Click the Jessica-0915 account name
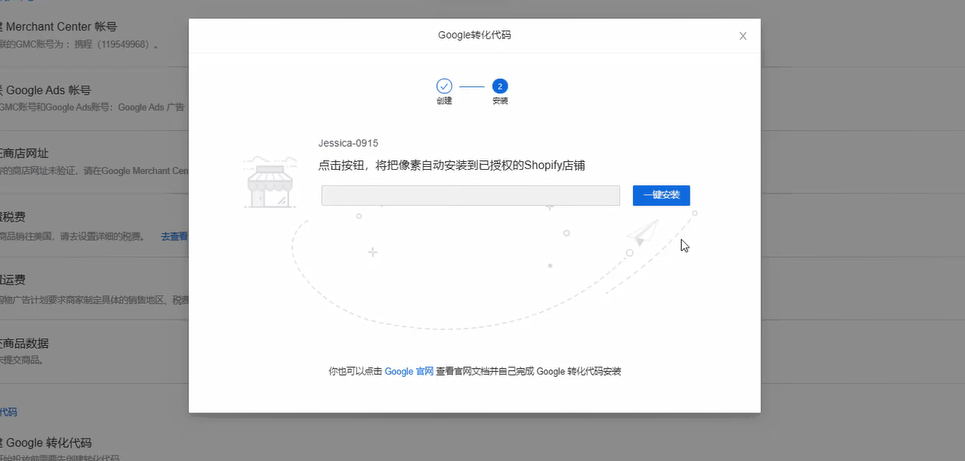The image size is (965, 461). 348,143
